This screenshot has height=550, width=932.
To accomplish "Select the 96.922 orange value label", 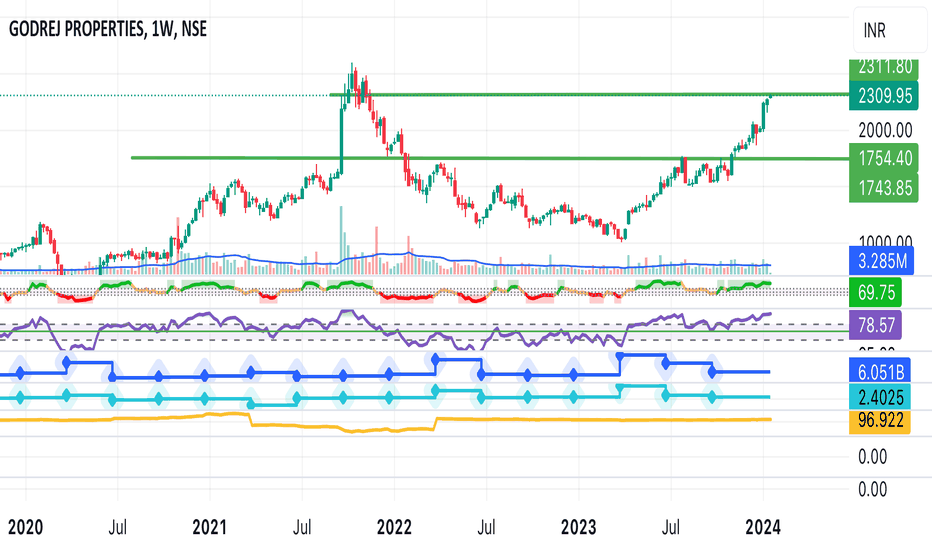I will click(x=880, y=421).
